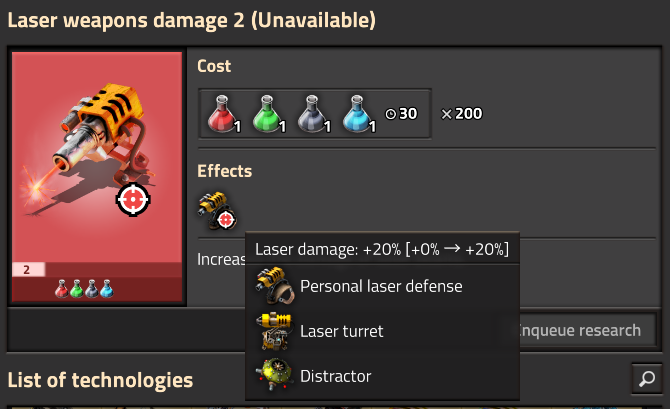Click the Distractor capsule icon in tooltip
The height and width of the screenshot is (409, 670).
point(275,375)
